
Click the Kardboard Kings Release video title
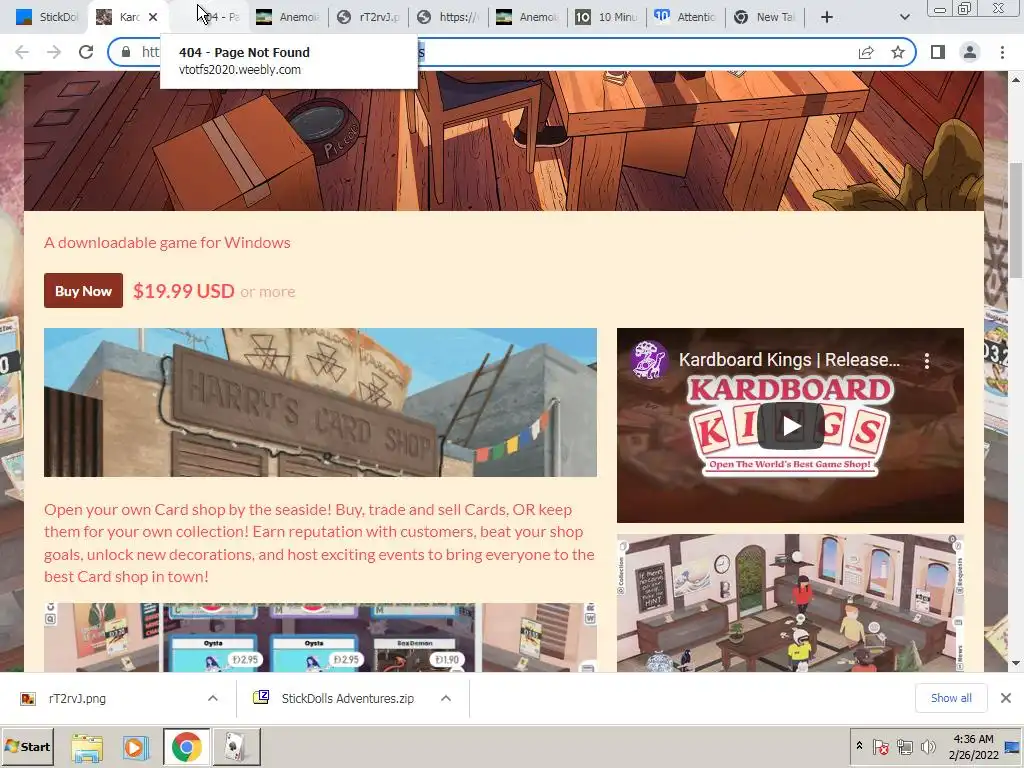789,360
